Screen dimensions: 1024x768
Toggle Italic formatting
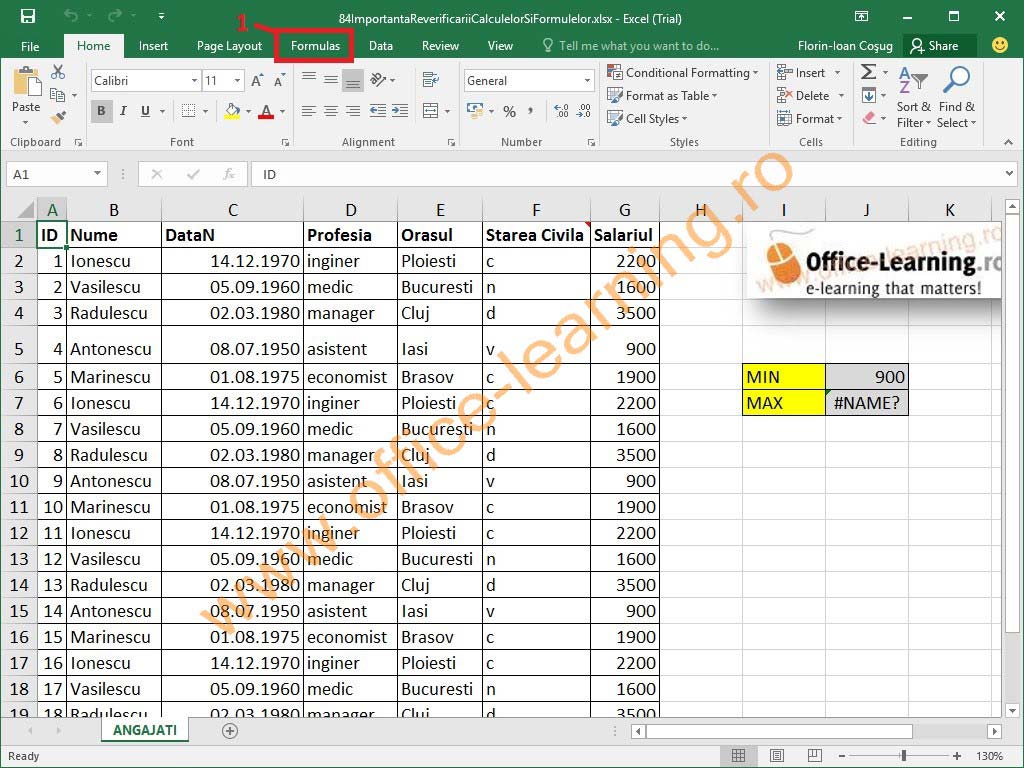[123, 111]
